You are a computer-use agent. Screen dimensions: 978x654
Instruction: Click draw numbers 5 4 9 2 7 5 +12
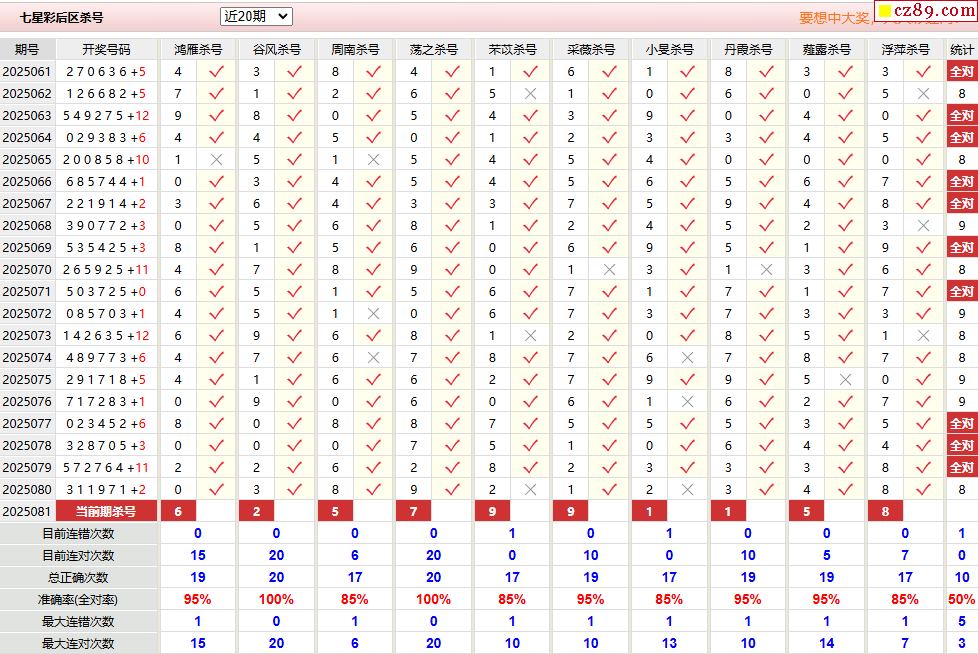click(x=106, y=115)
